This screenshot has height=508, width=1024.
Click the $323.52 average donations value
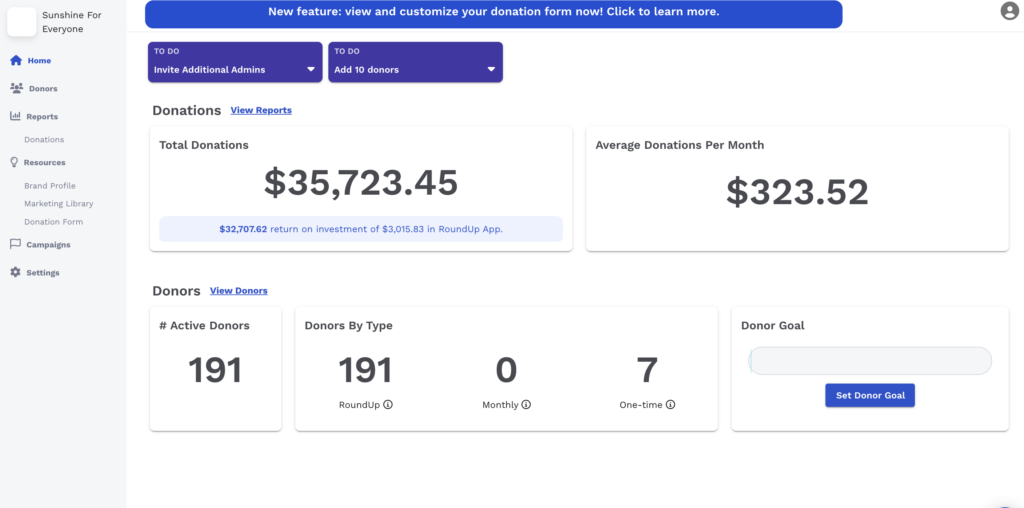click(x=797, y=192)
